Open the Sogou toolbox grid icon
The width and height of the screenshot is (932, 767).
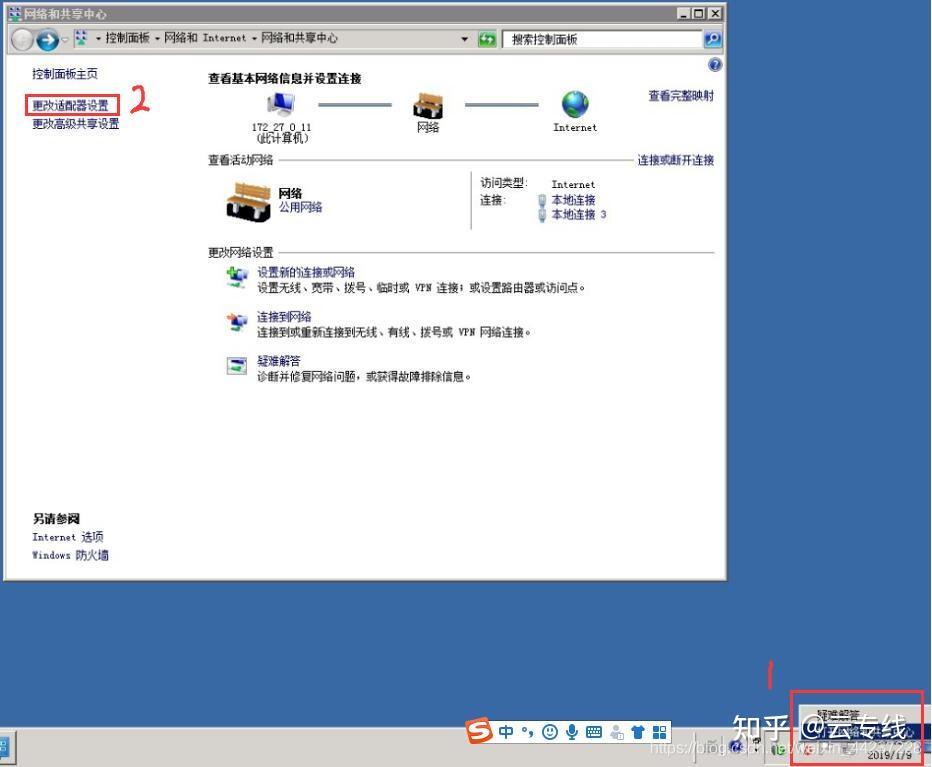[x=658, y=732]
